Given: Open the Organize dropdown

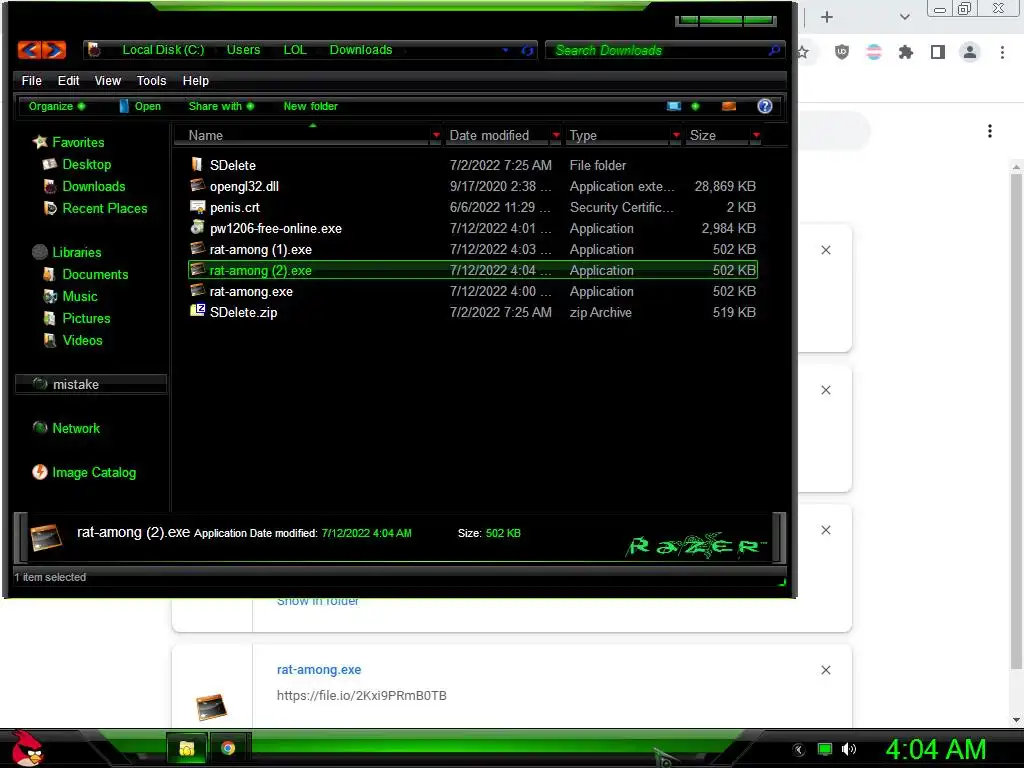Looking at the screenshot, I should 57,106.
